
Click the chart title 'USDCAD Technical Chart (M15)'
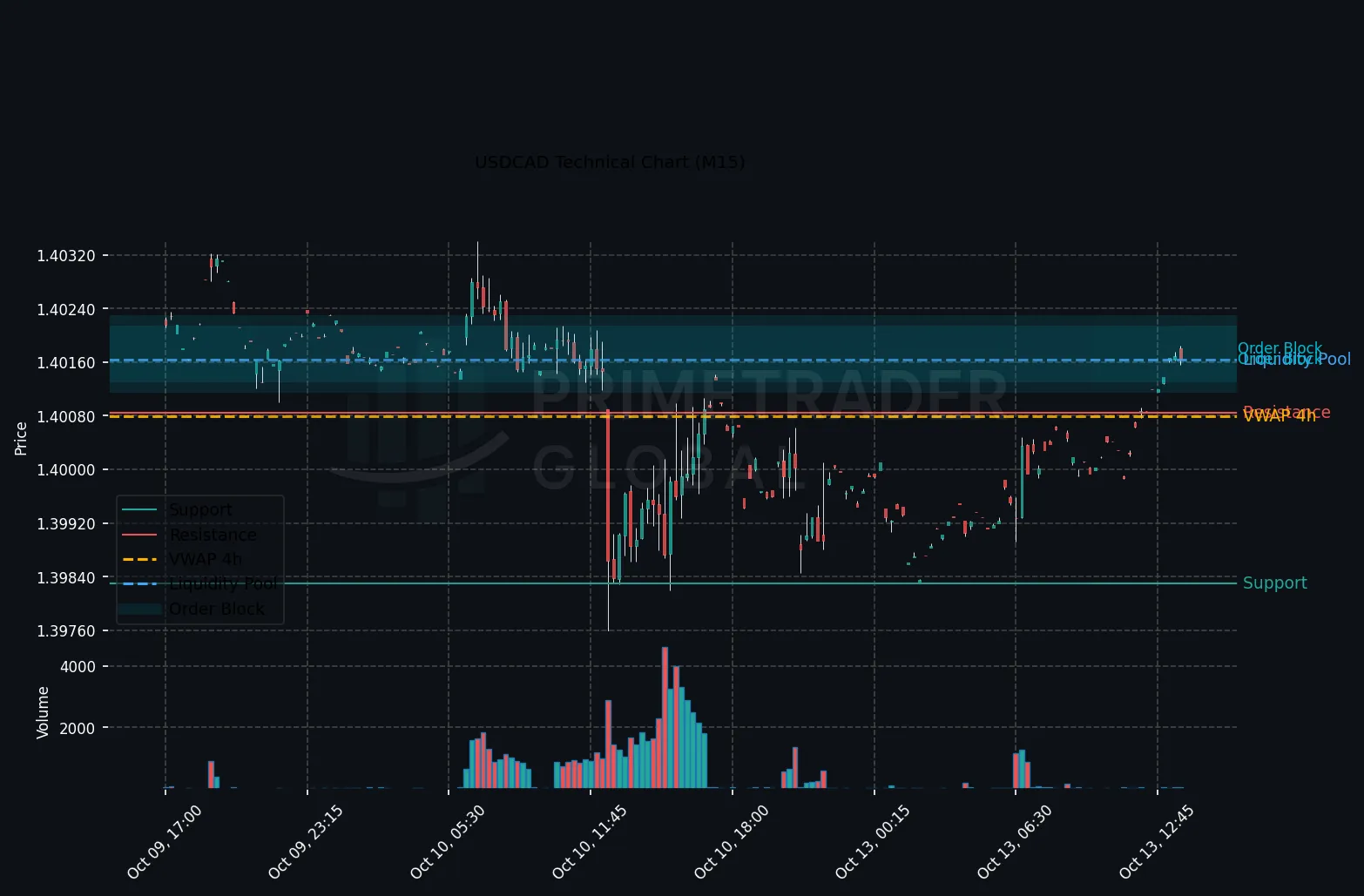pyautogui.click(x=610, y=163)
